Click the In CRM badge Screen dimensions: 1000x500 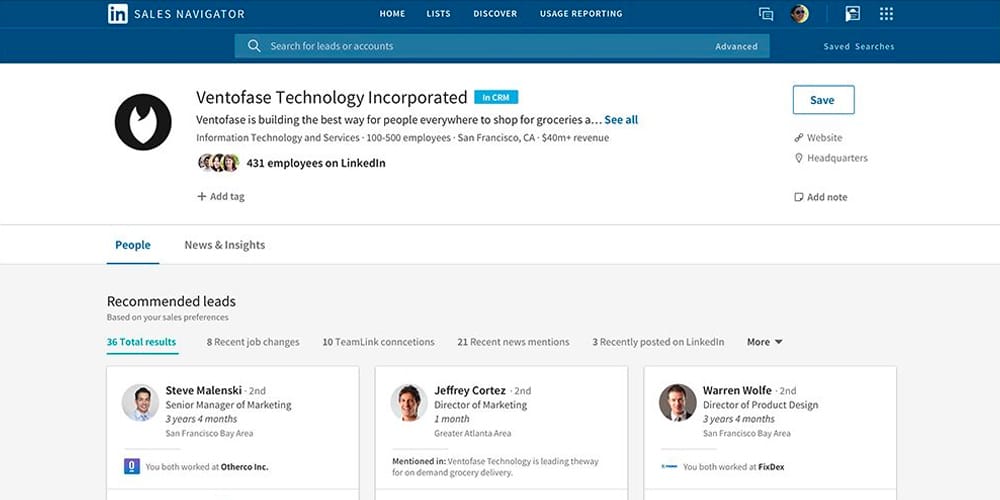pos(496,98)
